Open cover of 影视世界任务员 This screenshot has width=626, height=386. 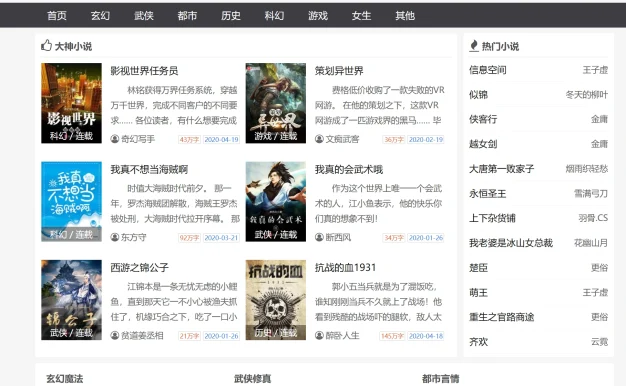click(71, 103)
